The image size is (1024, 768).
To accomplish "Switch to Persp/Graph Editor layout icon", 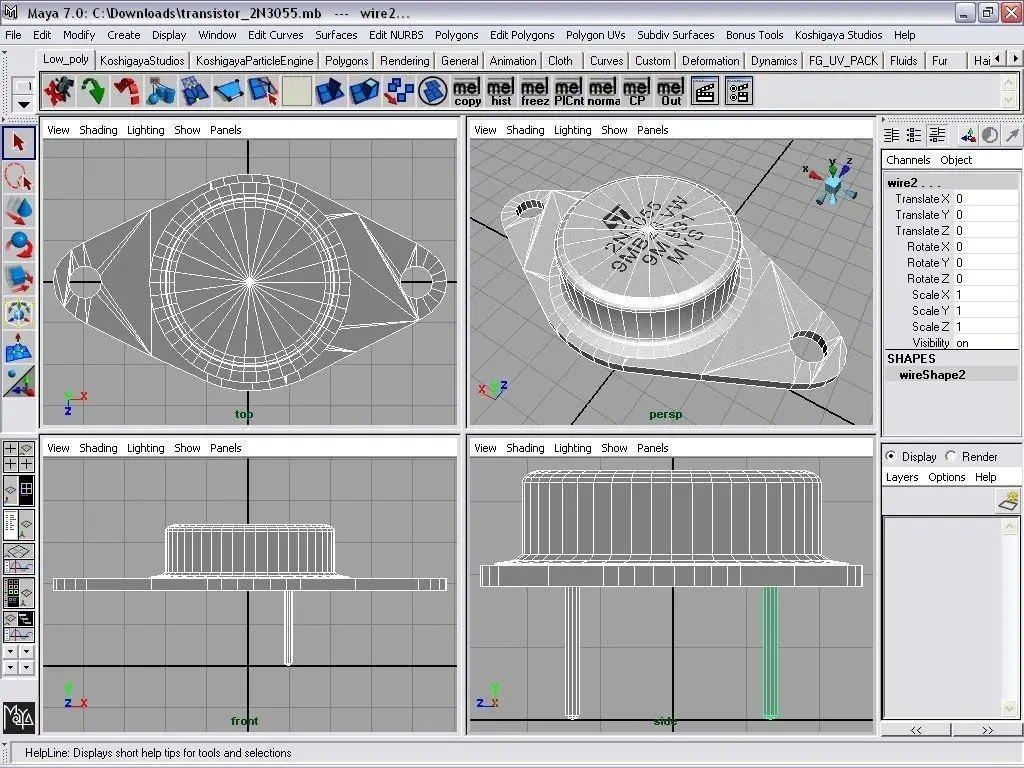I will 18,558.
